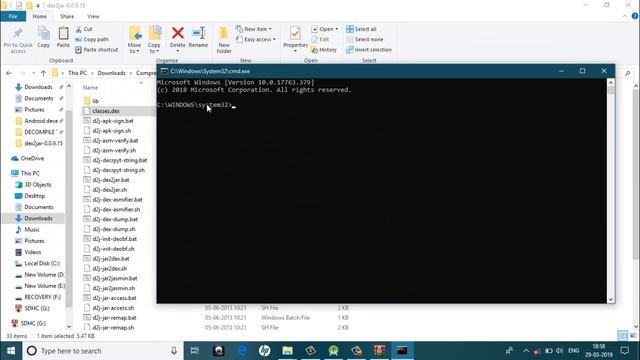640x360 pixels.
Task: Select d2j-dex-dump.sh file
Action: click(x=113, y=229)
